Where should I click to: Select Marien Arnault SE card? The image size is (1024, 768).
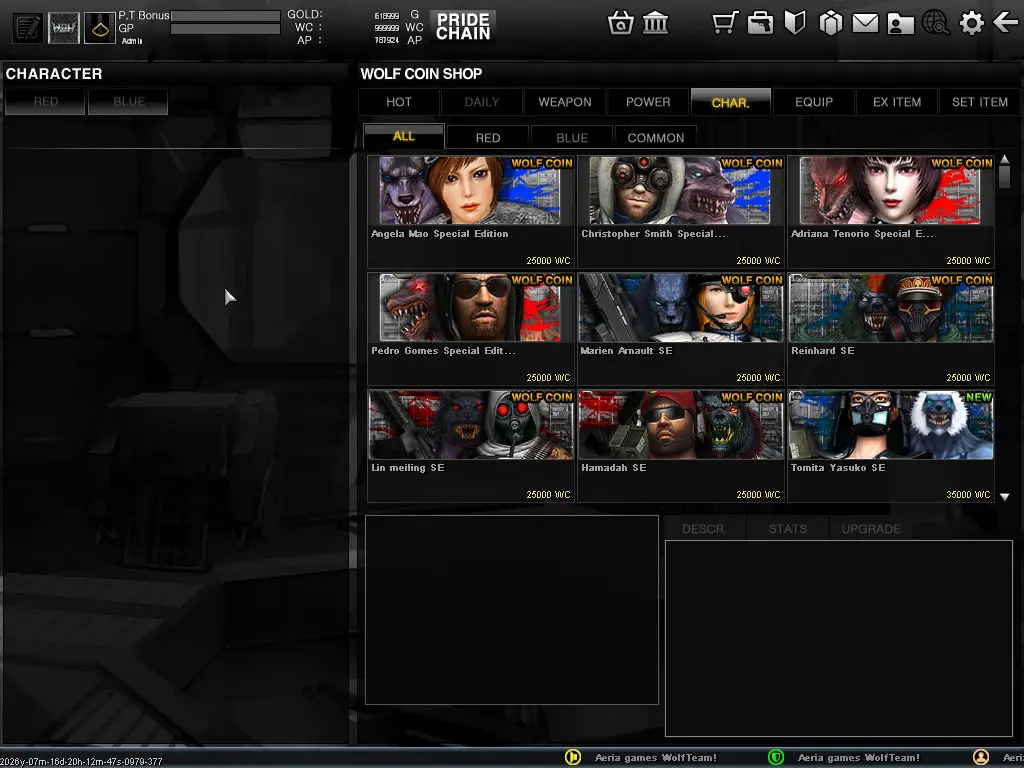pos(680,328)
